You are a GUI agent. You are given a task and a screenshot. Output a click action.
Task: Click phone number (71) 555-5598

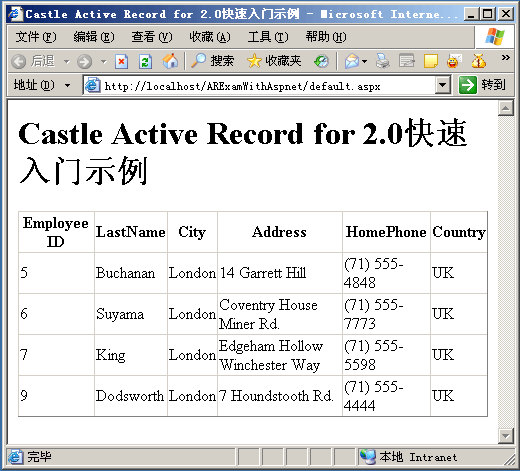coord(373,355)
